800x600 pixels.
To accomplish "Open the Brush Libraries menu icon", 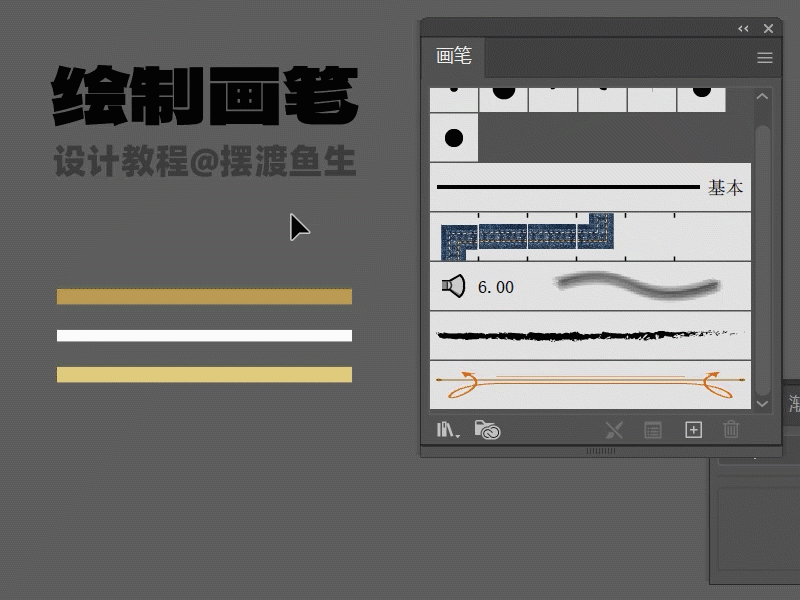I will click(447, 430).
